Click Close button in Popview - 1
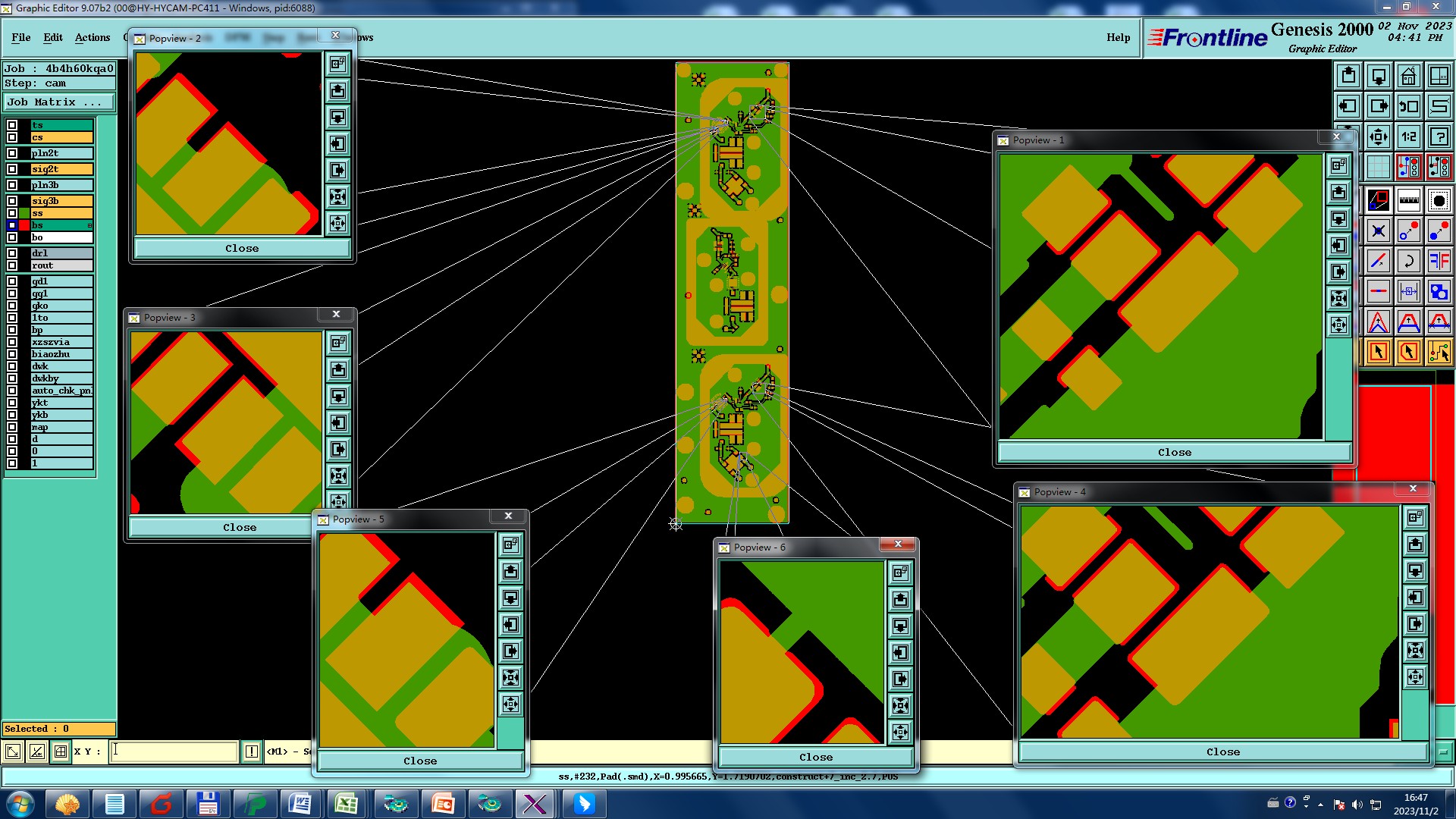Screen dimensions: 1456x819 [x=1175, y=452]
